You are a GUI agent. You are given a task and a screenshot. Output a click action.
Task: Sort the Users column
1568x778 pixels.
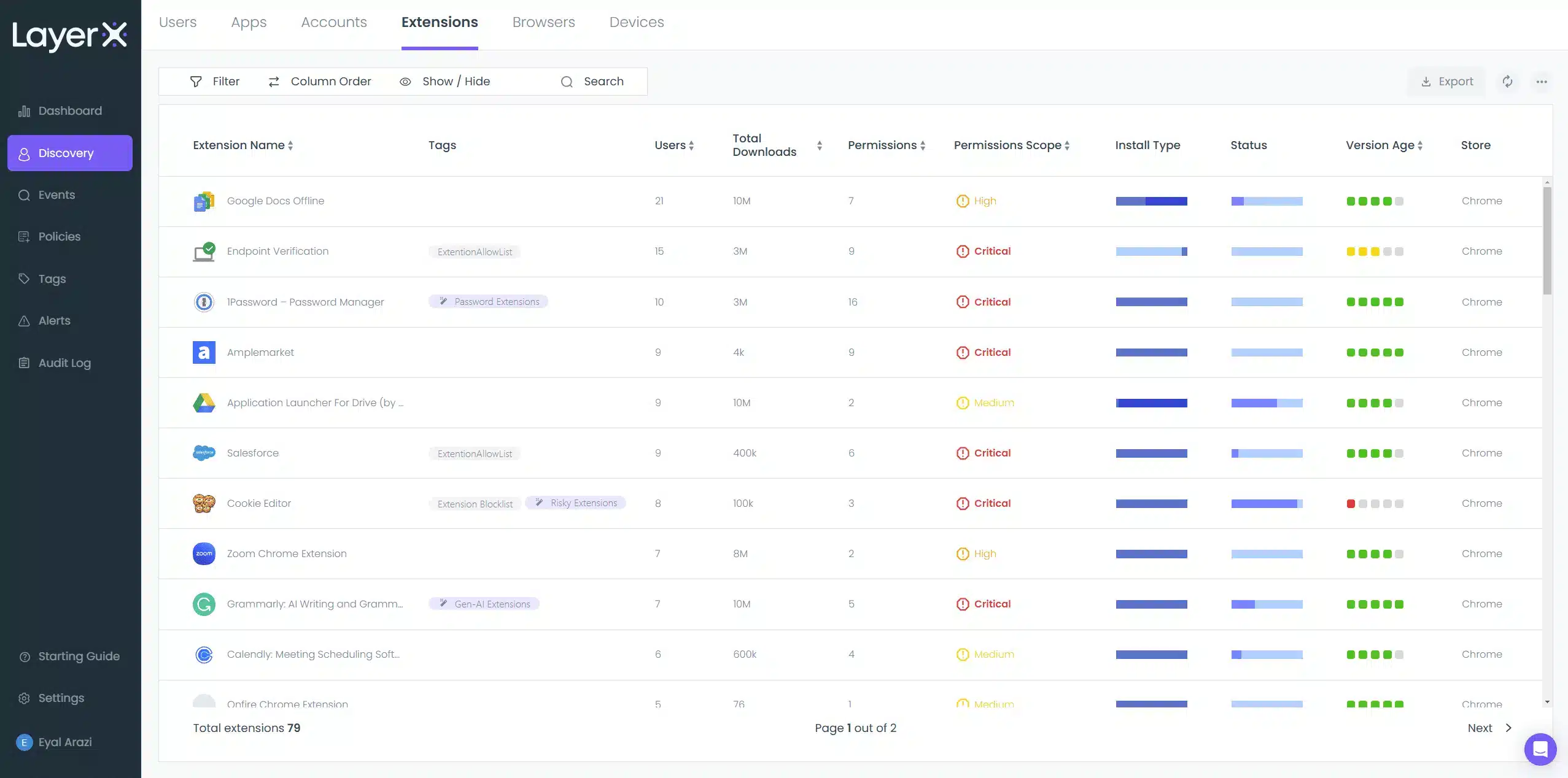[673, 145]
